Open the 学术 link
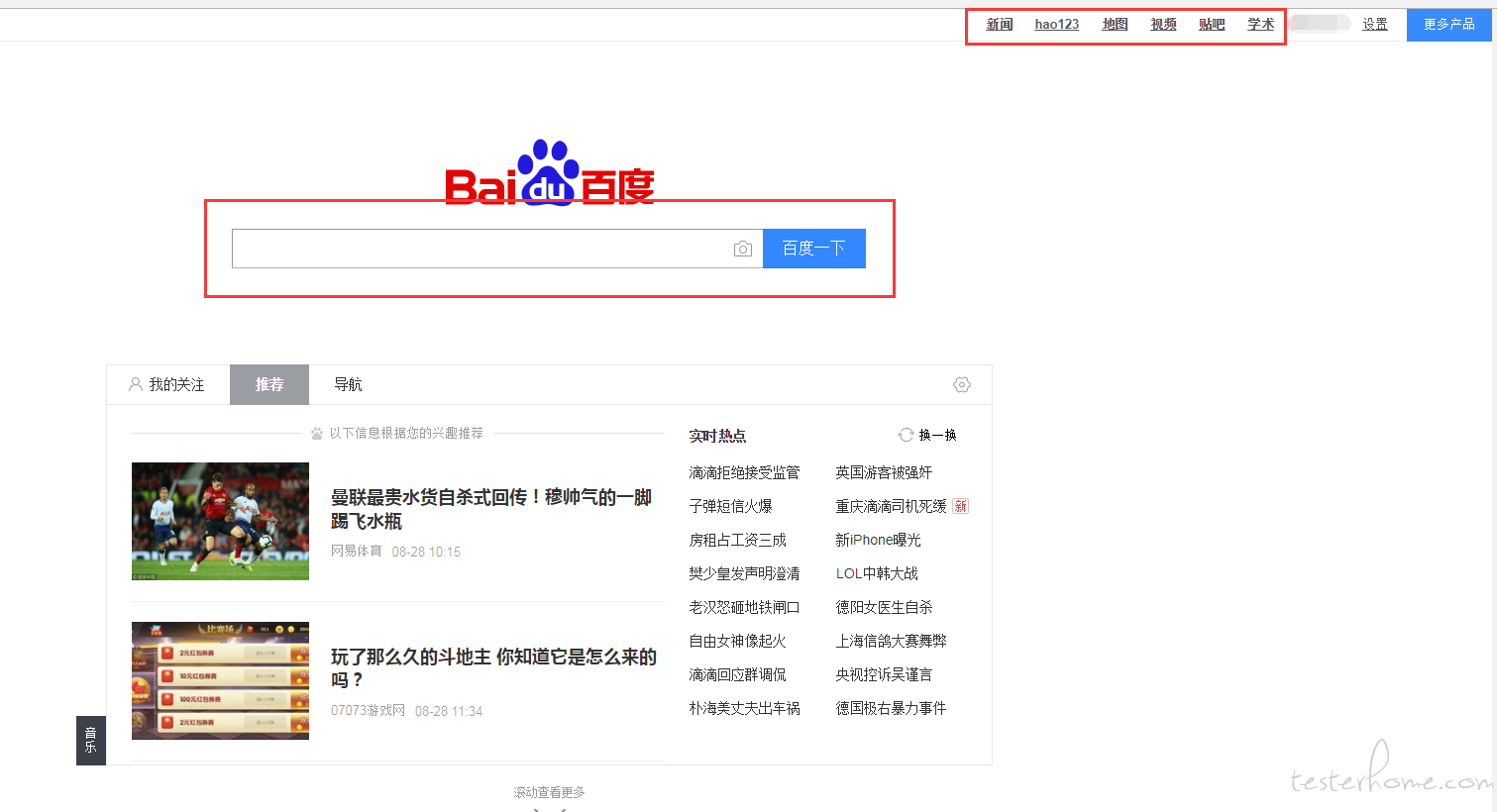The width and height of the screenshot is (1497, 812). point(1261,25)
